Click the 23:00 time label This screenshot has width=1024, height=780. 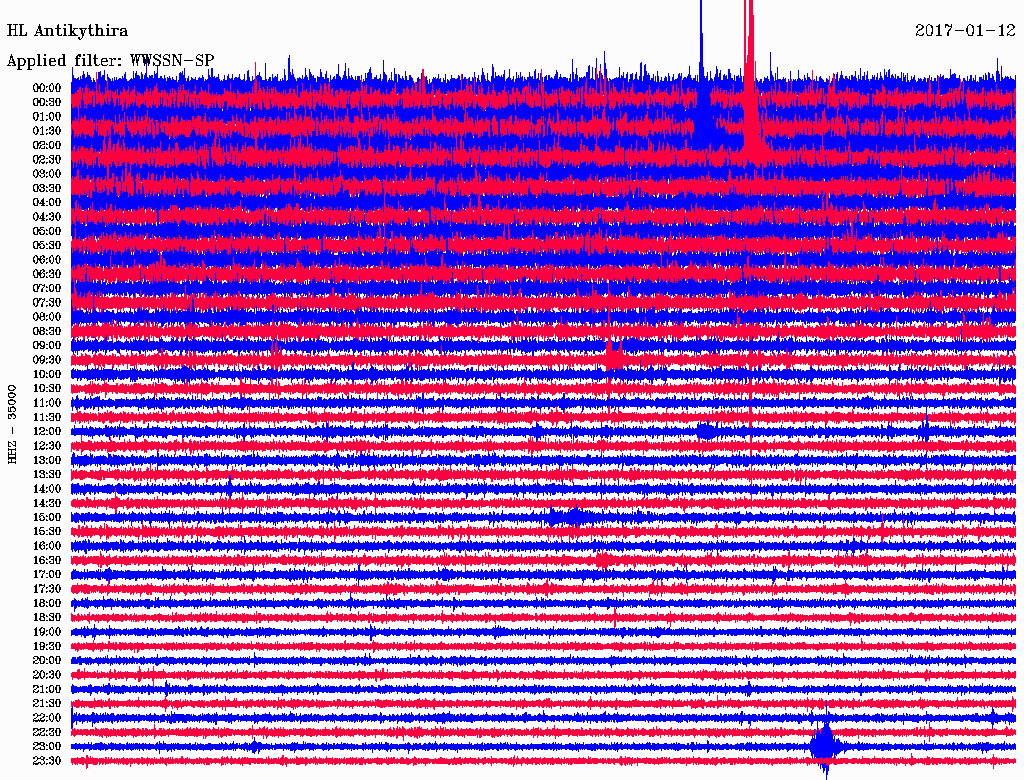pos(47,746)
